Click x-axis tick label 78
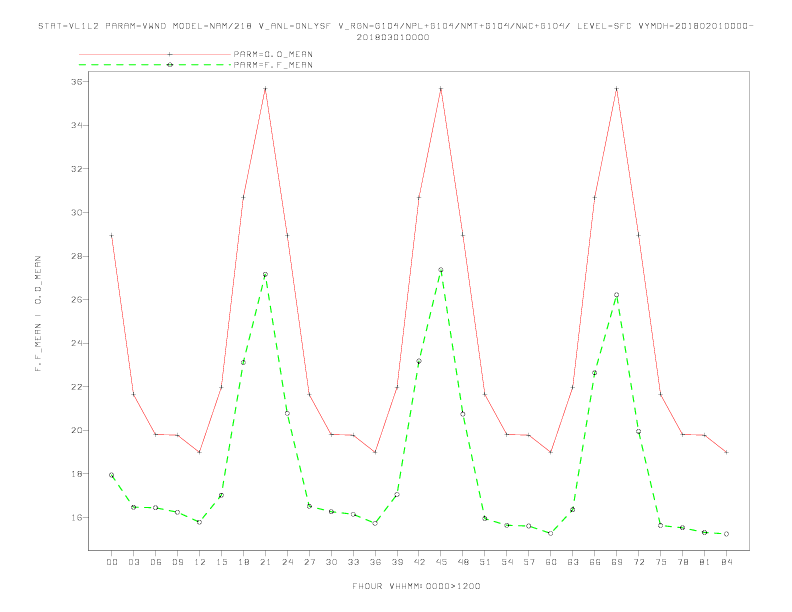The width and height of the screenshot is (792, 612). pos(683,562)
